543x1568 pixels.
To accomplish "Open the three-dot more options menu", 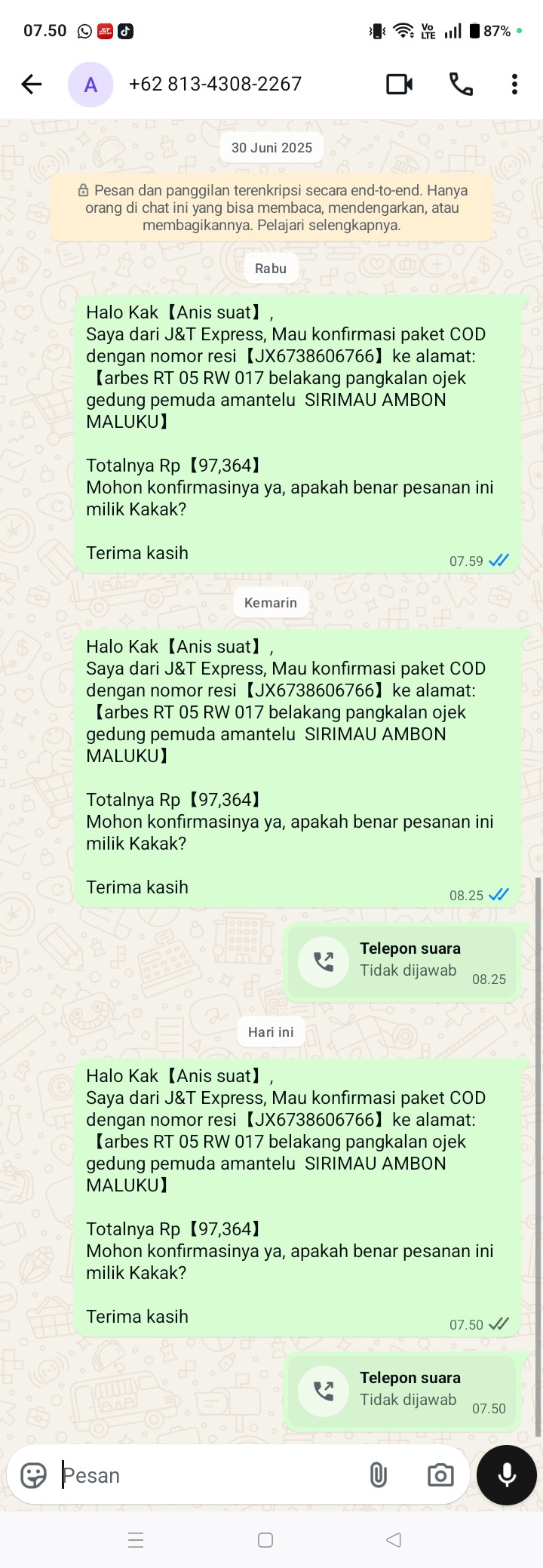I will pyautogui.click(x=514, y=84).
